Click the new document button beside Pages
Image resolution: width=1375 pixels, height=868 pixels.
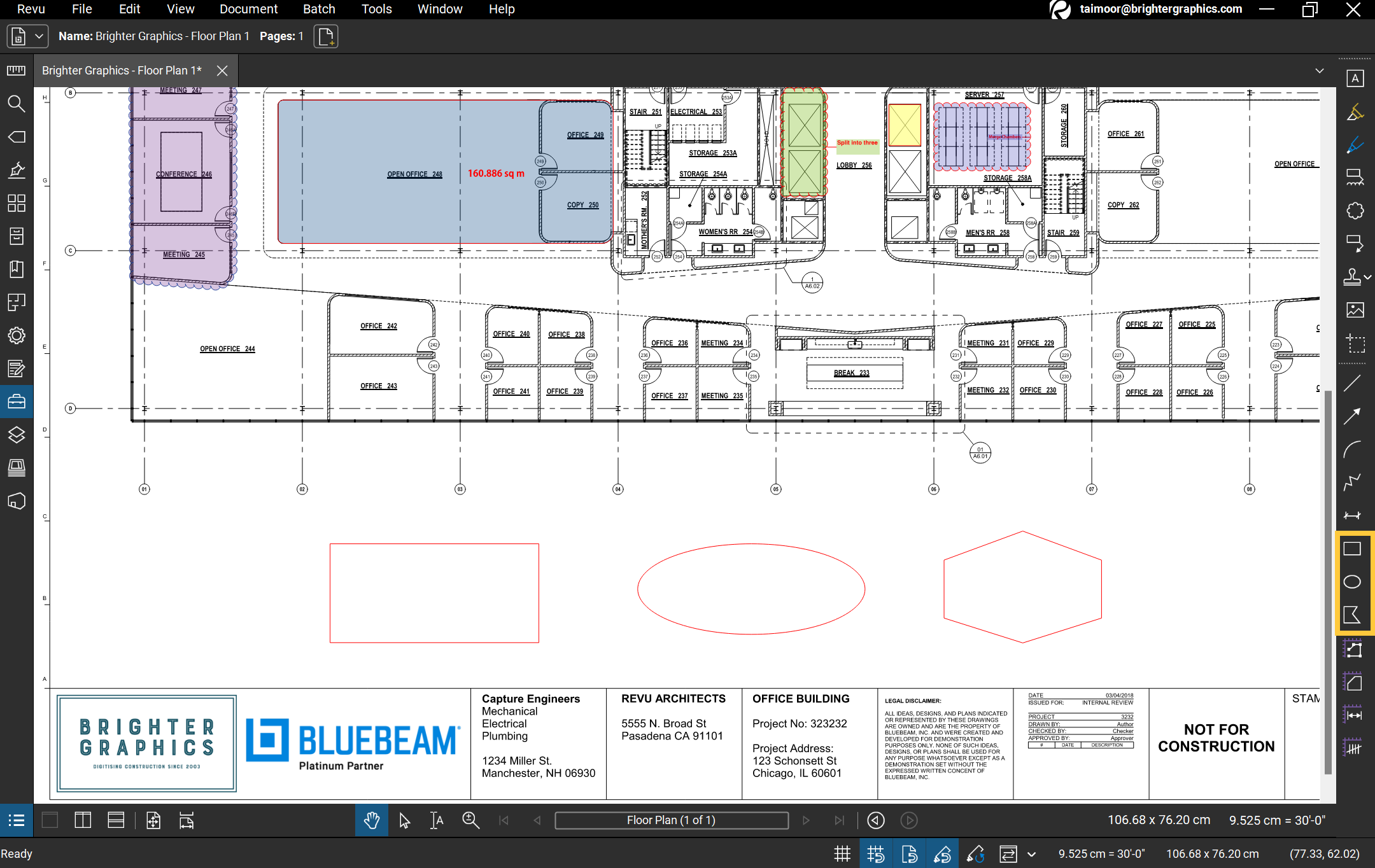[x=326, y=36]
